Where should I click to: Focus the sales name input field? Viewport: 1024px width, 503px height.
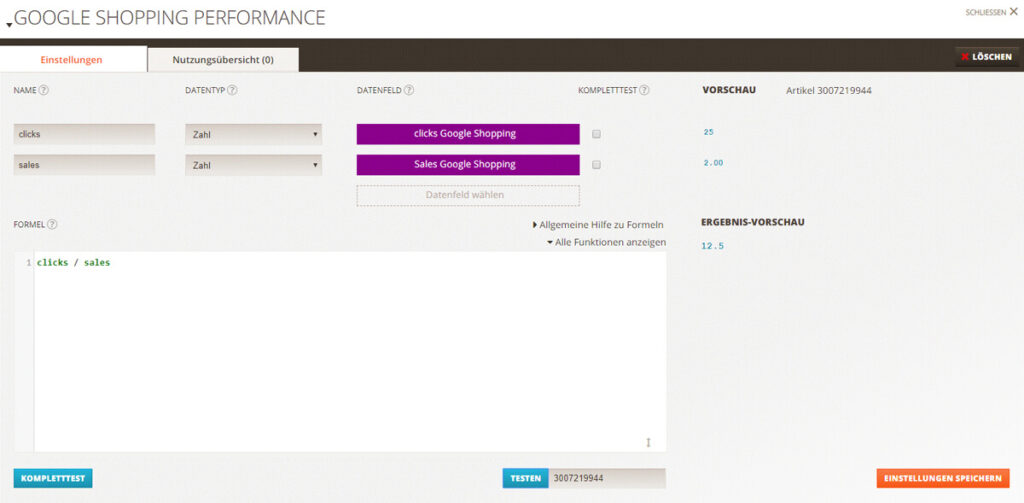point(84,165)
